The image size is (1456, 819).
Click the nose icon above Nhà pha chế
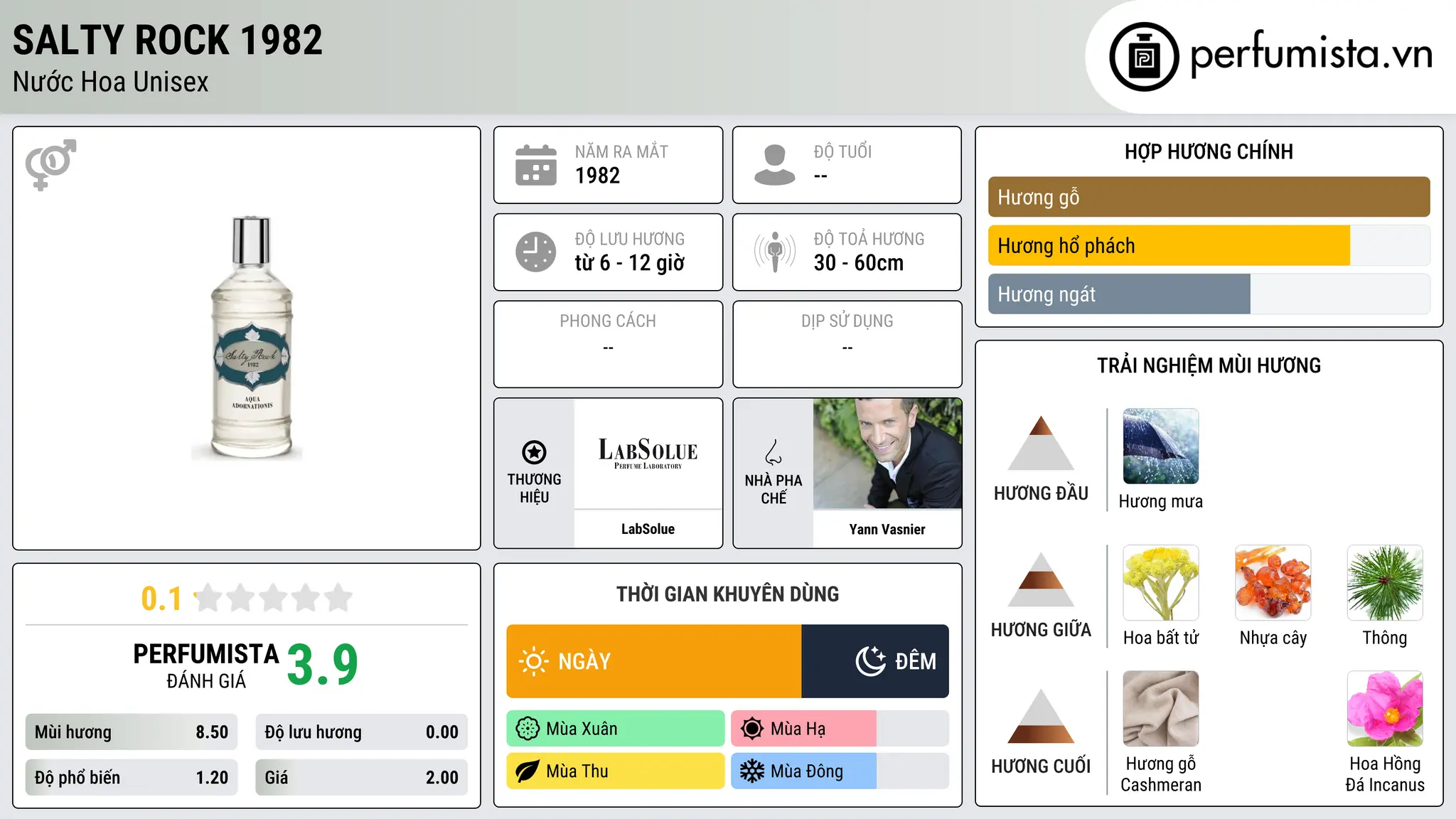point(773,452)
